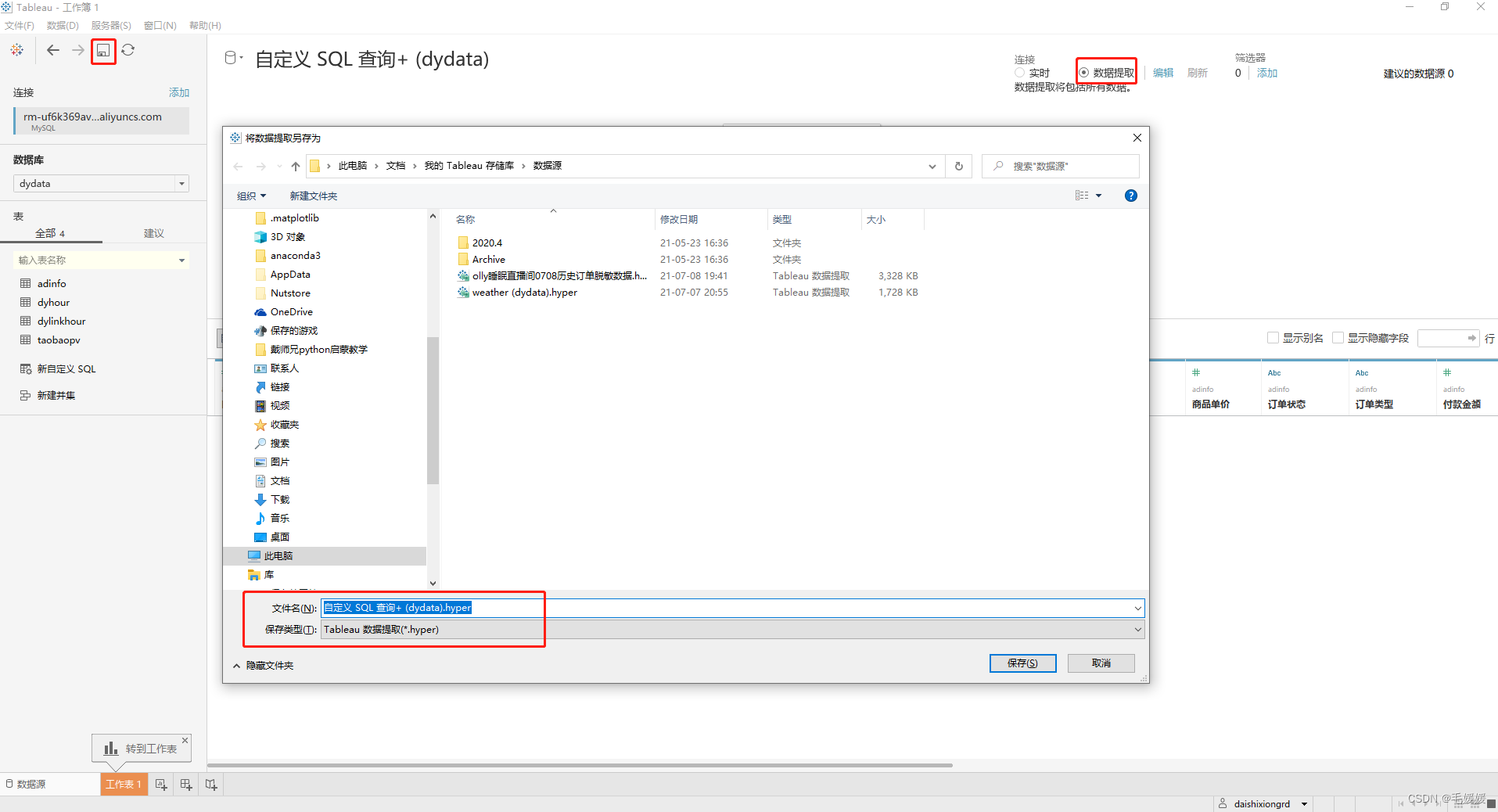Select the 实时 live connection radio button
This screenshot has height=812, width=1498.
pos(1019,73)
